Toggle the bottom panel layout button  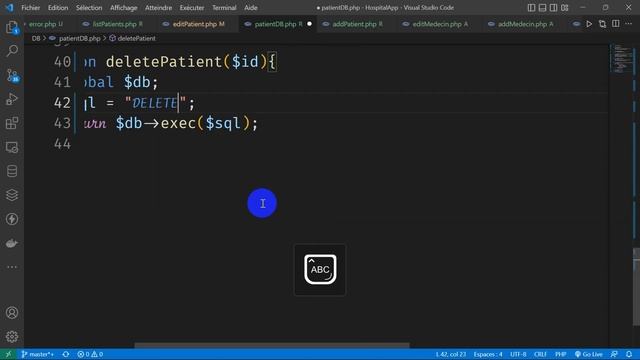(542, 8)
